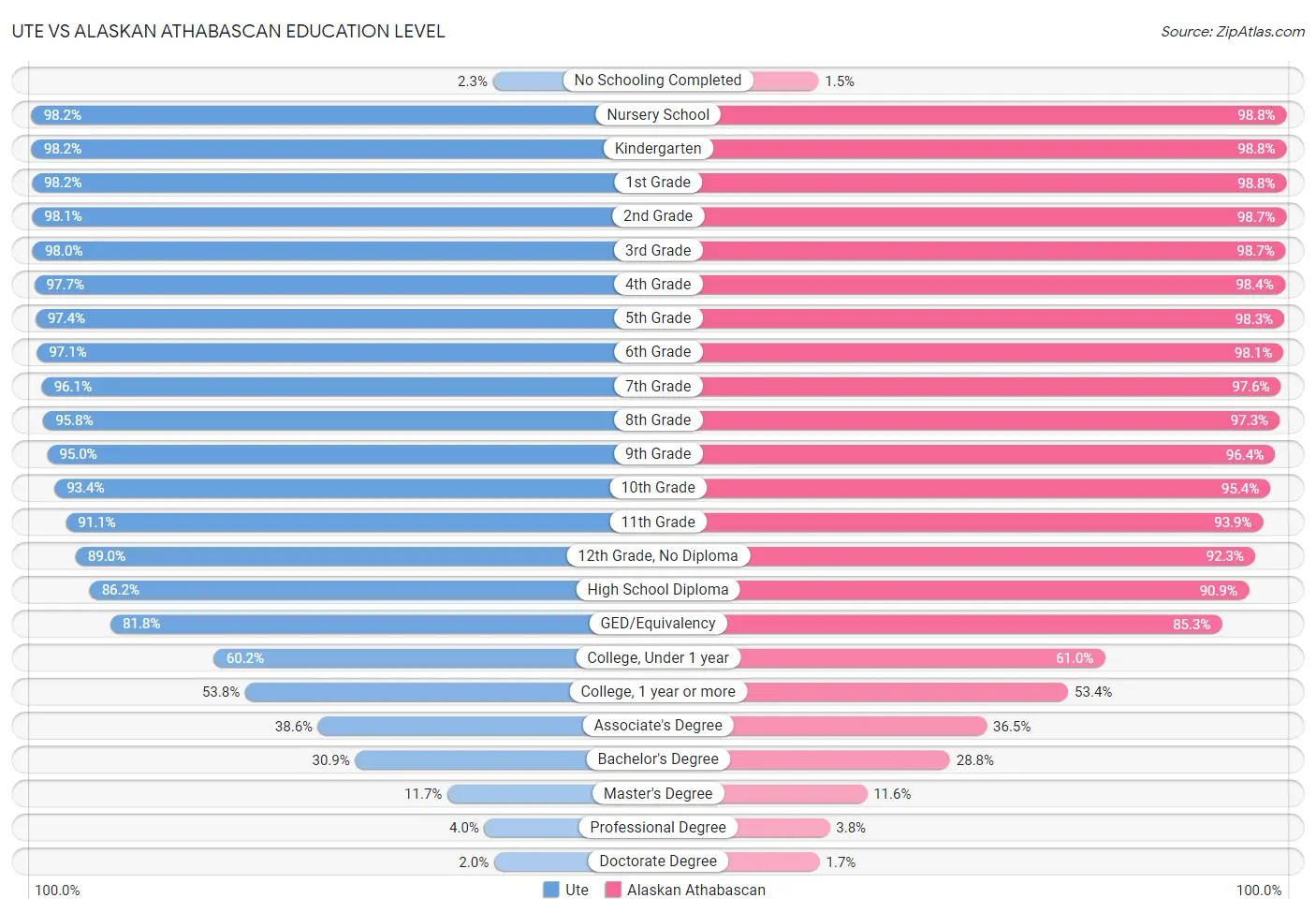
Task: Toggle the Ute legend blue swatch
Action: tap(551, 890)
